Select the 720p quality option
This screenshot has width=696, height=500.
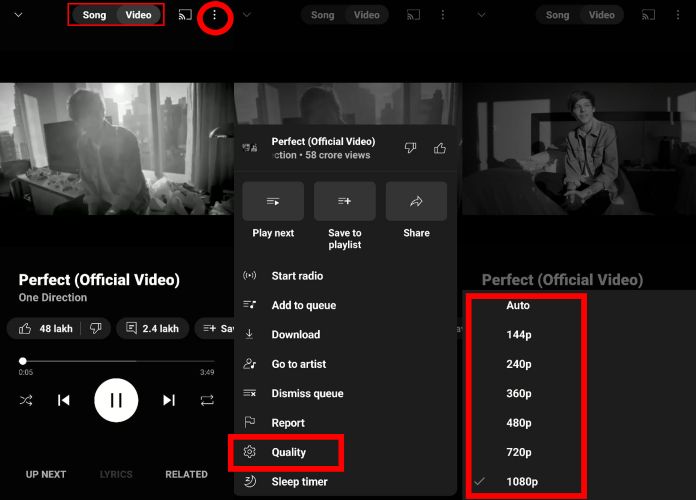pyautogui.click(x=518, y=452)
